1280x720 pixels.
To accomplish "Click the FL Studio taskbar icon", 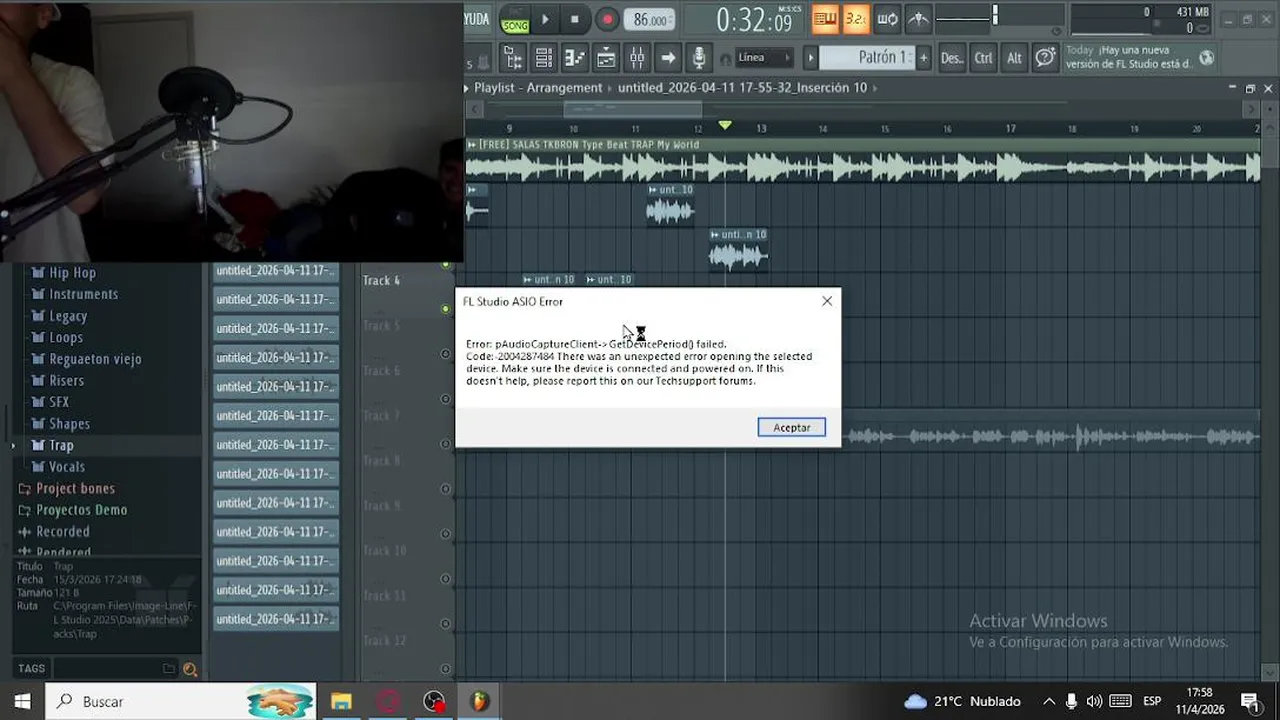I will point(480,701).
